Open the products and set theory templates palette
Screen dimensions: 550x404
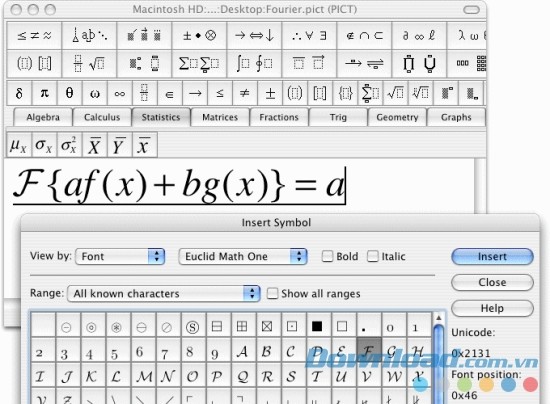[x=420, y=63]
